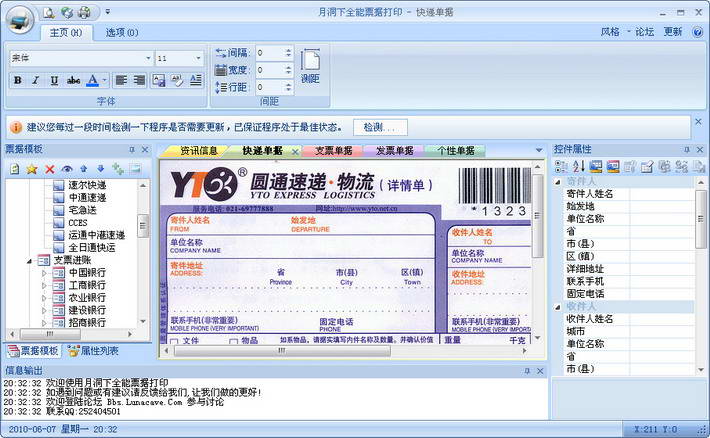Screen dimensions: 710x438
Task: Switch to the 选项(O) ribbon tab
Action: [122, 33]
